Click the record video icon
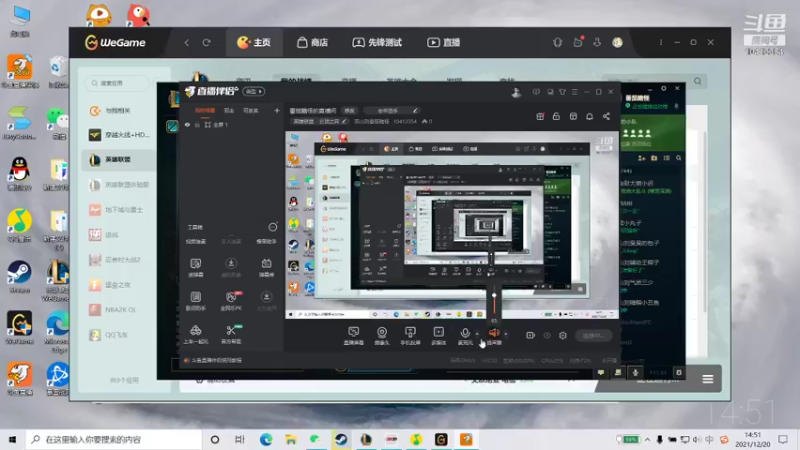Viewport: 800px width, 450px height. coord(531,335)
